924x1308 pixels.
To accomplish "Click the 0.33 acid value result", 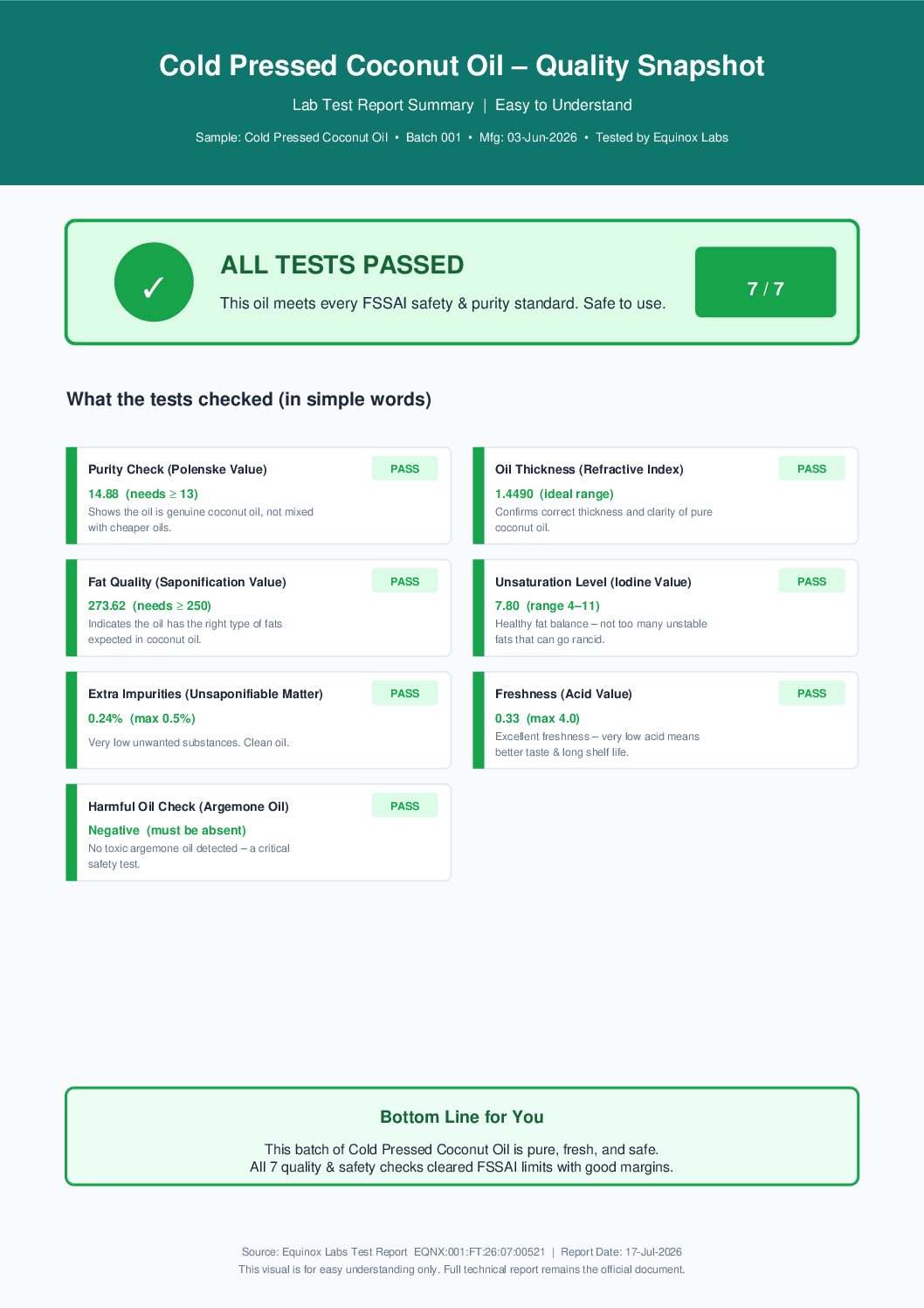I will 507,718.
